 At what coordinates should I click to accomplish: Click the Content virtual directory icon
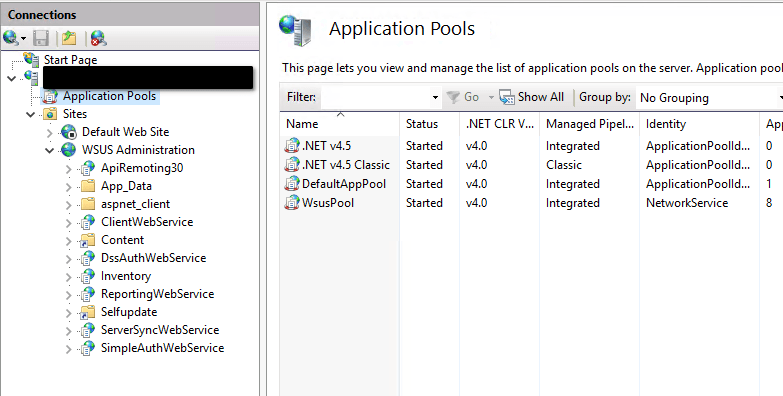coord(88,240)
